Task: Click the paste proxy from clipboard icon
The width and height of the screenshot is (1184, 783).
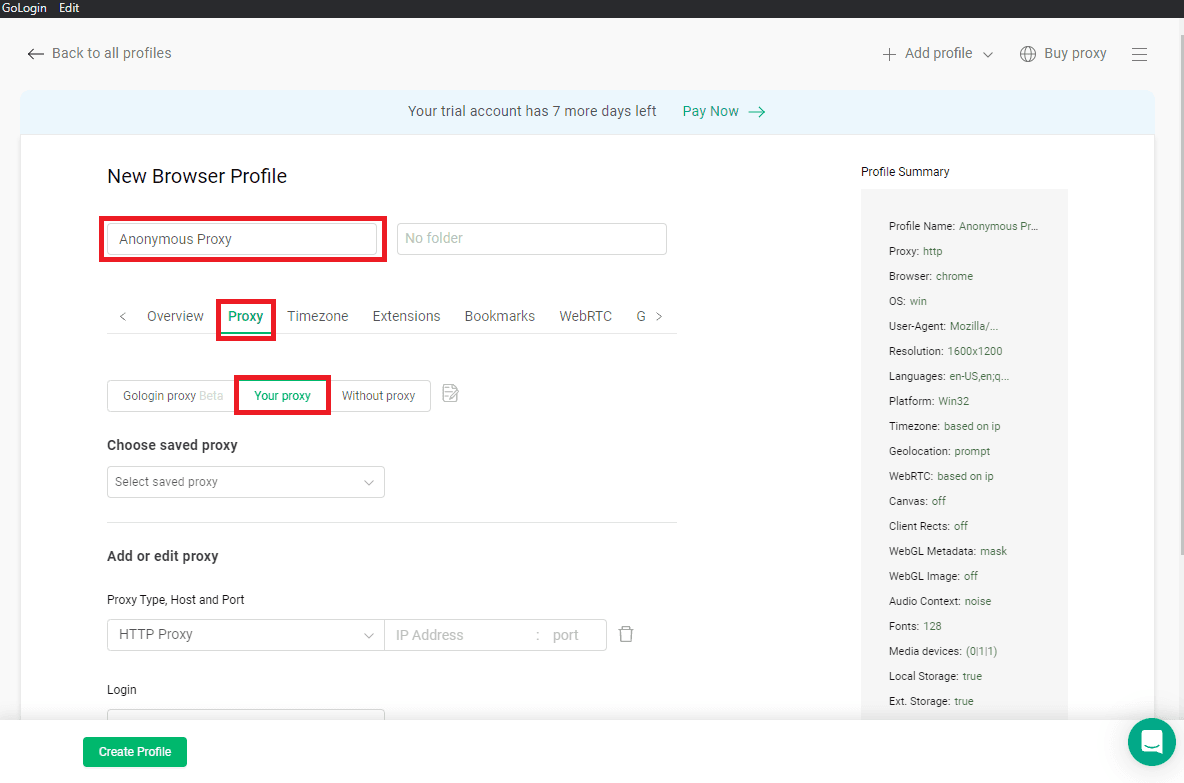Action: click(449, 394)
